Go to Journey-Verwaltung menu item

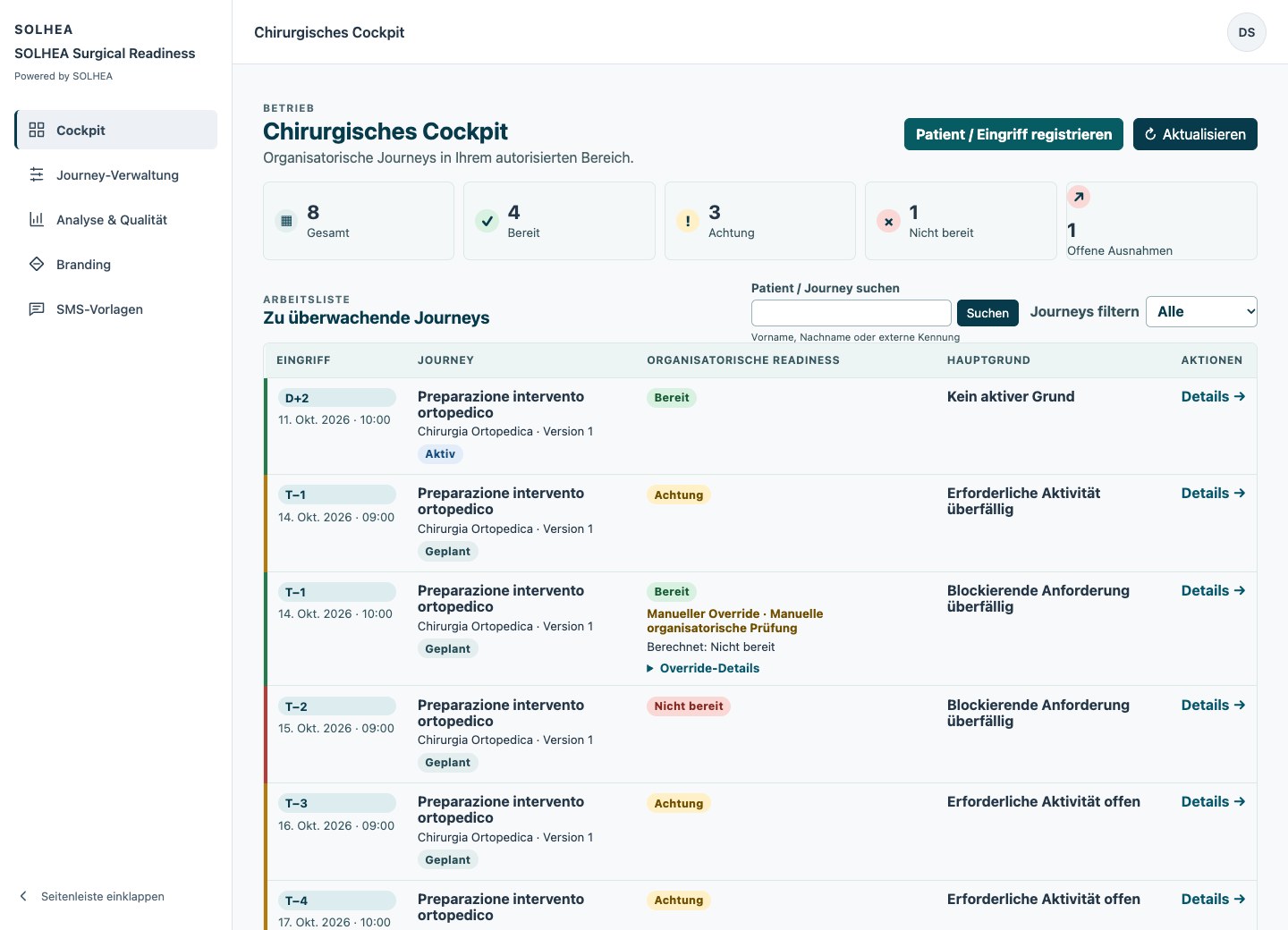pos(116,174)
